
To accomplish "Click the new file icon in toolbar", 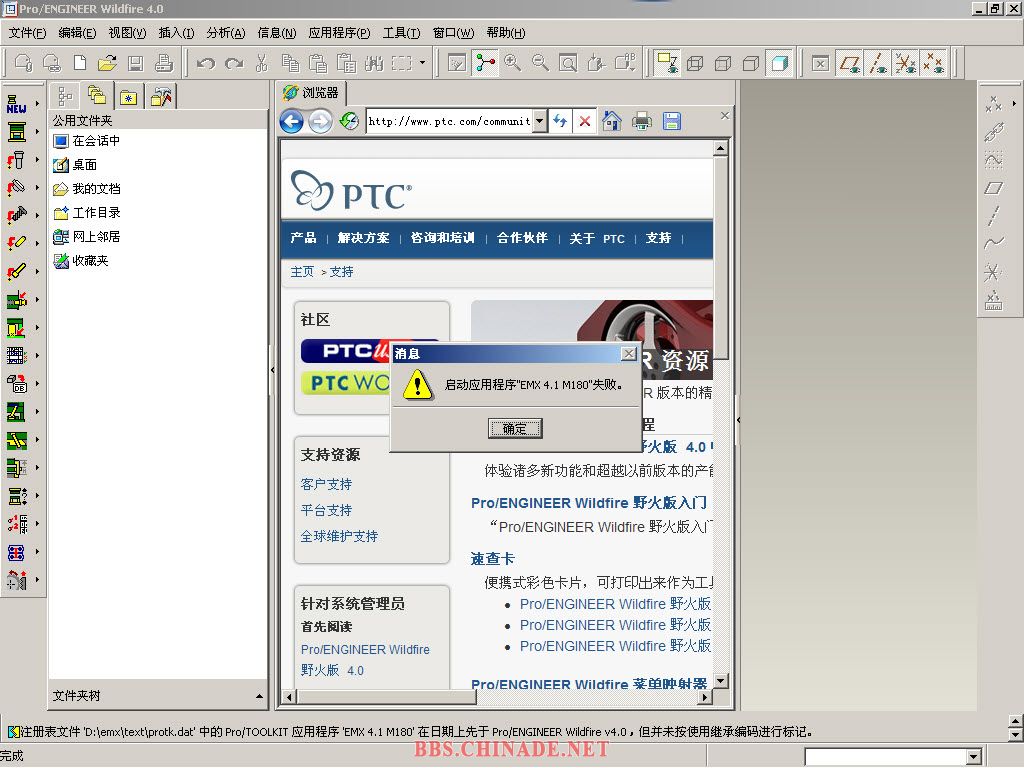I will [80, 63].
